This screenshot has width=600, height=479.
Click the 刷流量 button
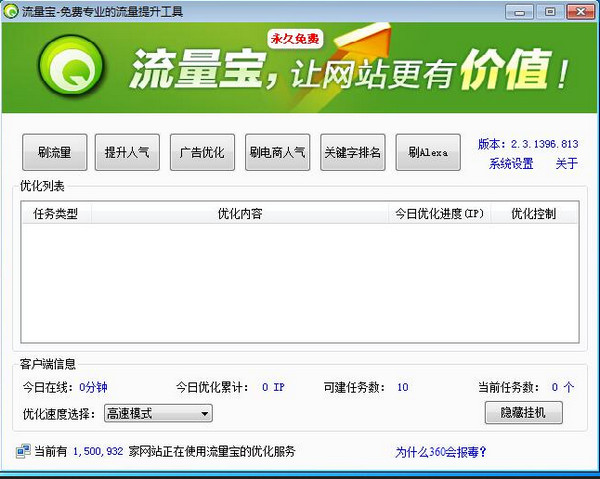[54, 153]
